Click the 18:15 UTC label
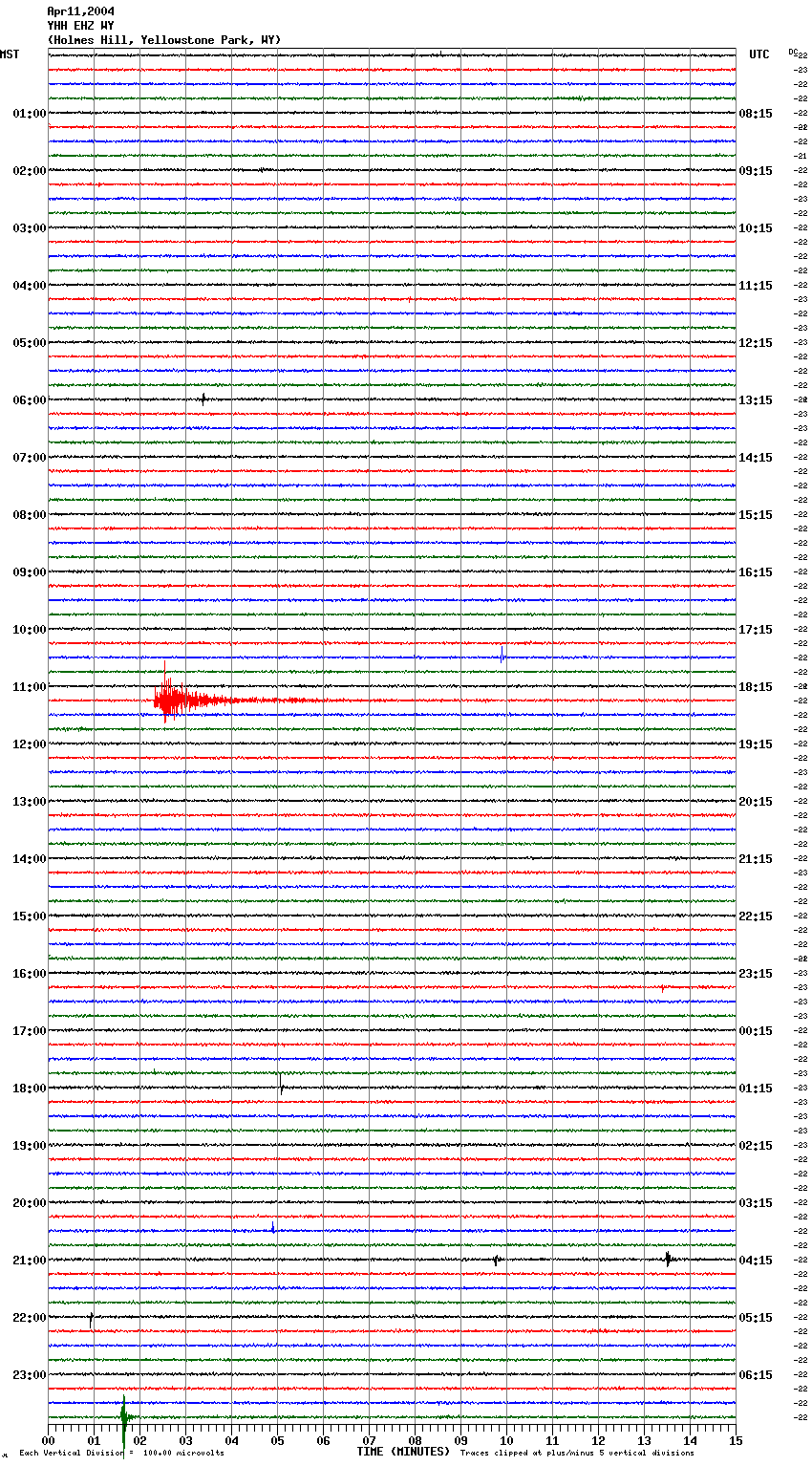This screenshot has height=1466, width=812. click(x=756, y=687)
